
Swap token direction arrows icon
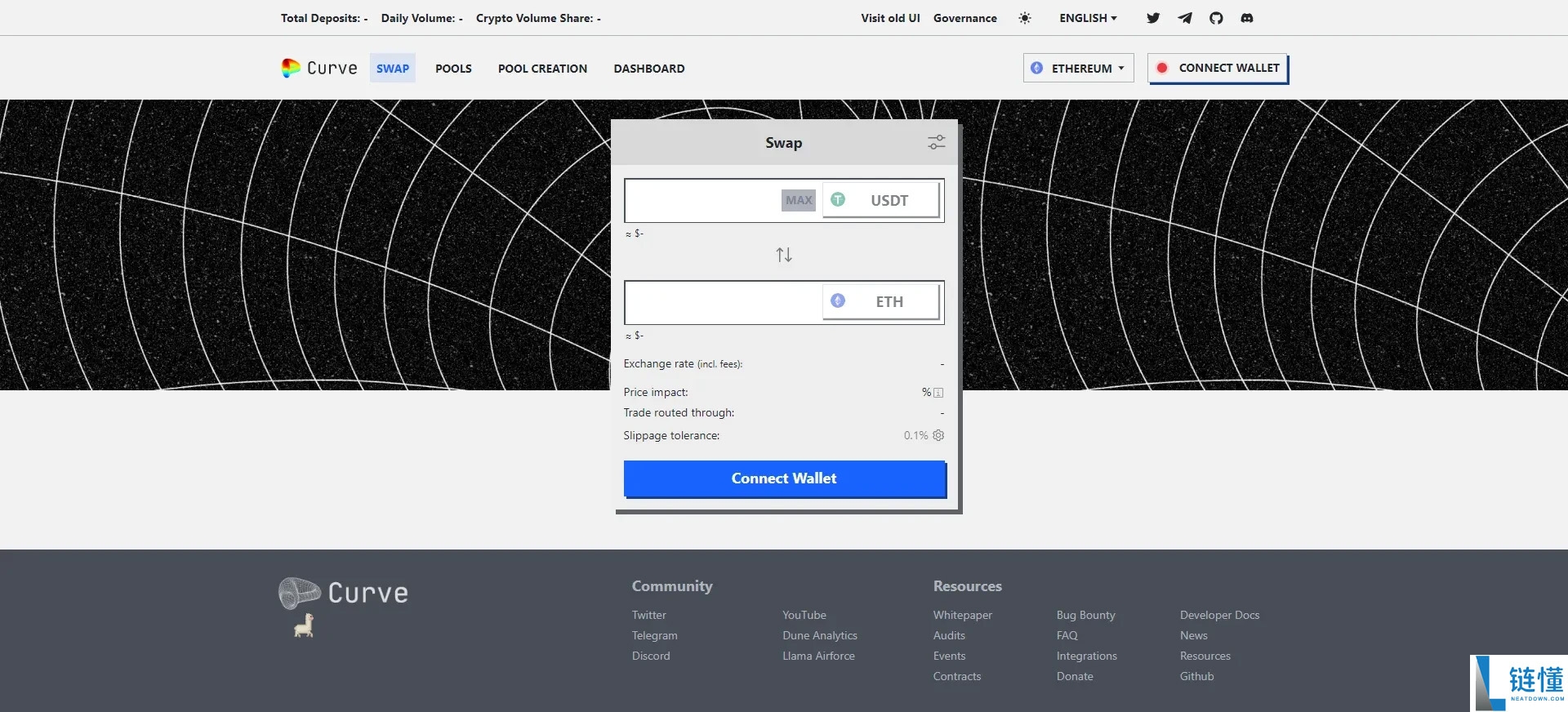784,255
